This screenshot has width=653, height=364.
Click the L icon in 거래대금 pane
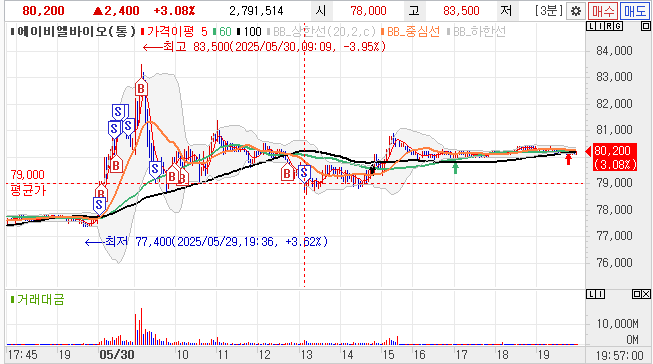591,294
